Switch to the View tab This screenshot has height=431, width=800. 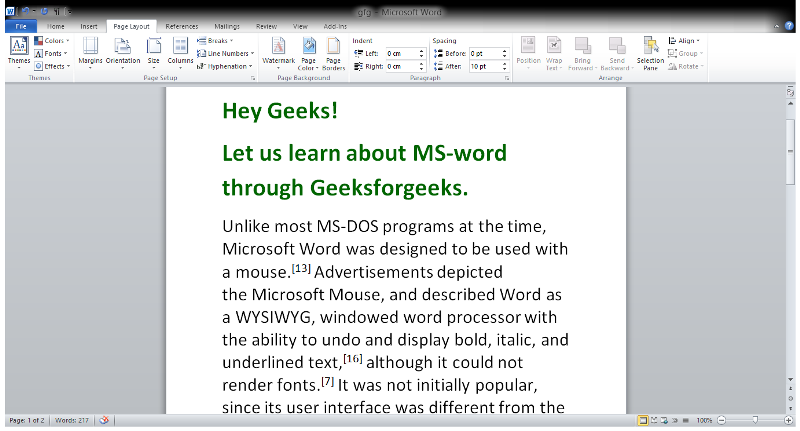point(300,27)
